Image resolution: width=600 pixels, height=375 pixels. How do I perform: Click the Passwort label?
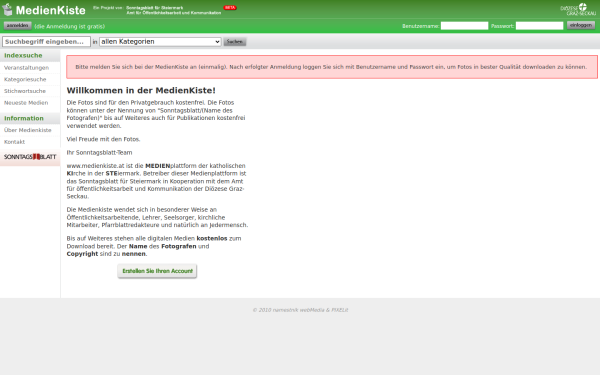coord(502,26)
